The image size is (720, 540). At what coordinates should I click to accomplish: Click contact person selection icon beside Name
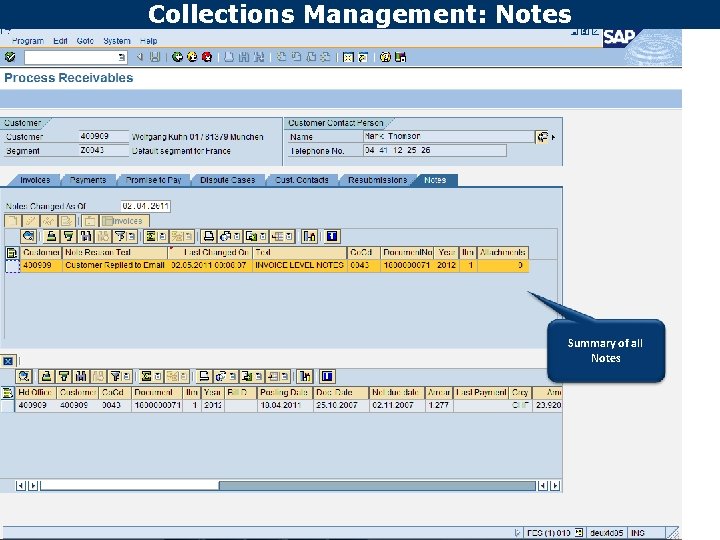coord(542,137)
